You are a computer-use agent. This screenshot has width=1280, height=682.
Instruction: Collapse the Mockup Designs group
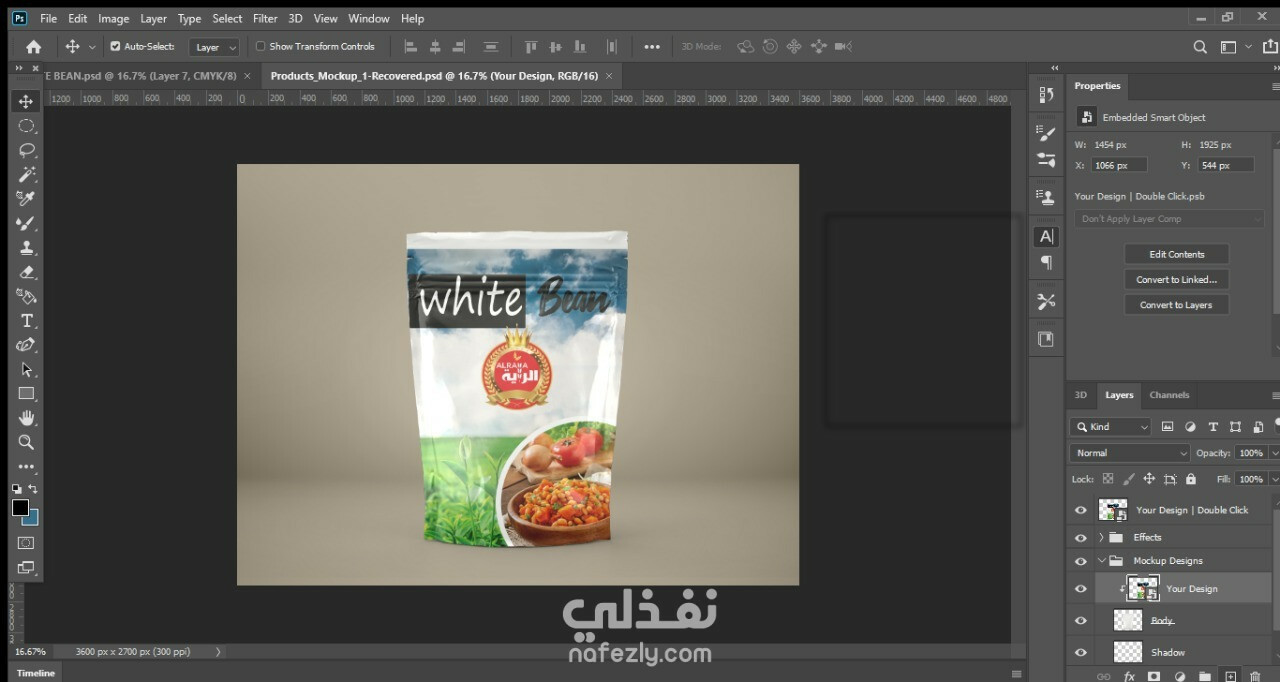tap(1101, 561)
